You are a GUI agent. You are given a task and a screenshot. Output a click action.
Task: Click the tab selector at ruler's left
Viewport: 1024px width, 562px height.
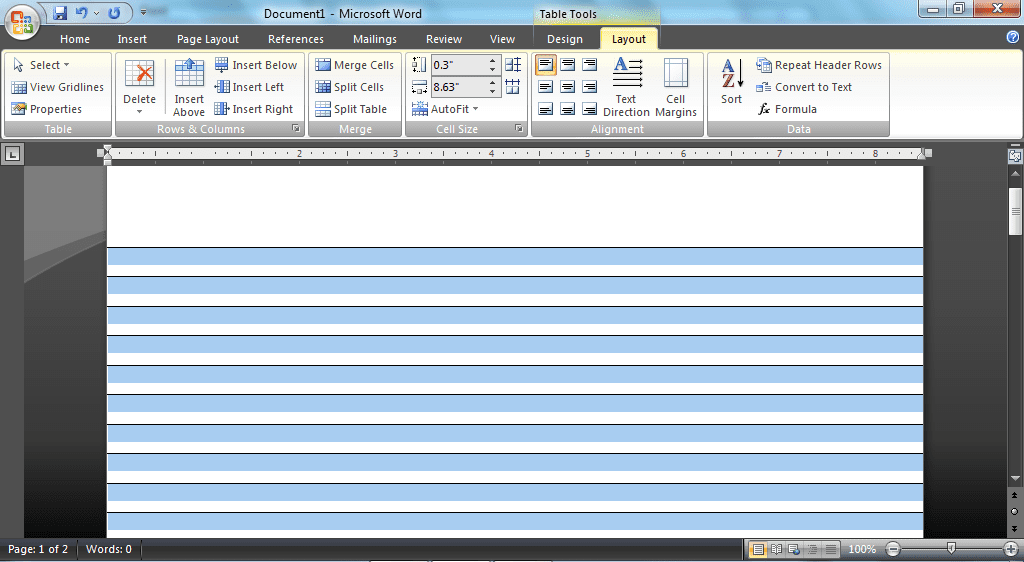pyautogui.click(x=12, y=154)
